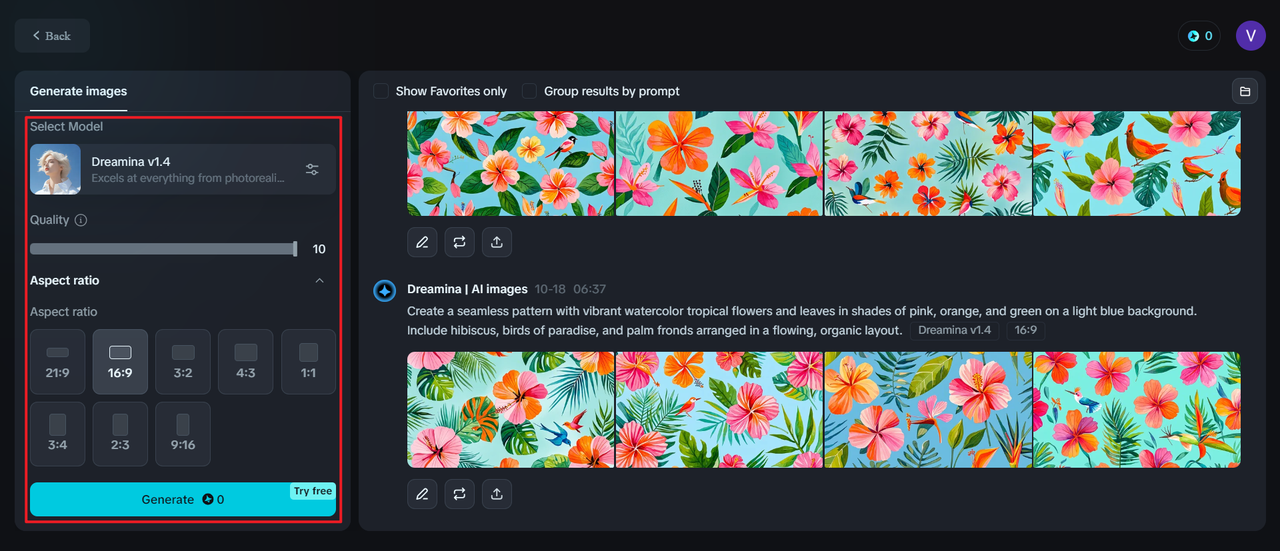Click the 'Select Model' label
This screenshot has width=1280, height=551.
click(x=66, y=127)
